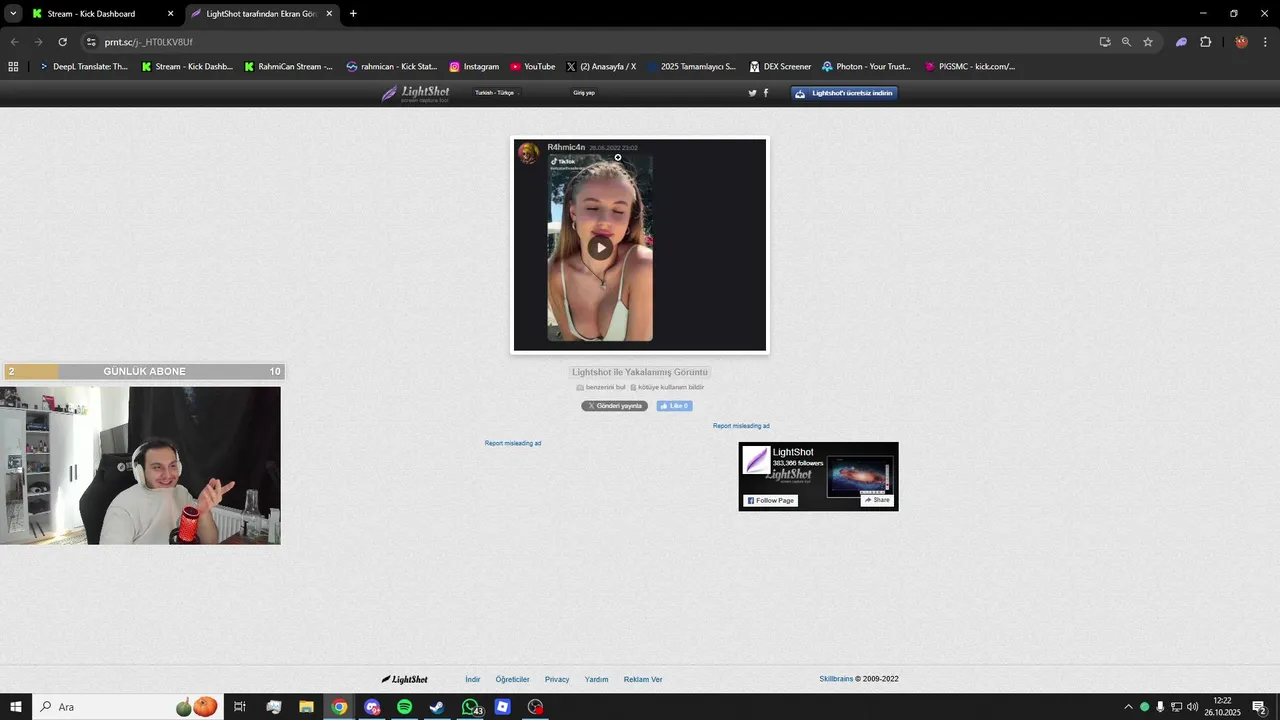Open PIGSMC - kick.com bookmark
The width and height of the screenshot is (1280, 720).
point(970,67)
